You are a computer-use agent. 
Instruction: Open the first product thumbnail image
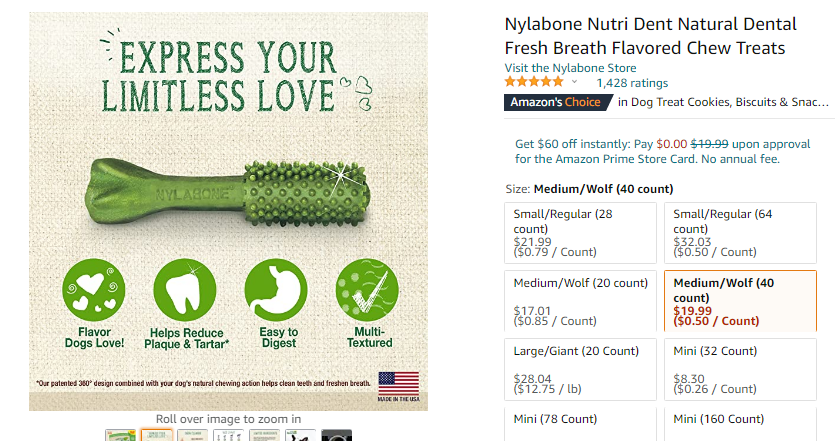pyautogui.click(x=119, y=436)
